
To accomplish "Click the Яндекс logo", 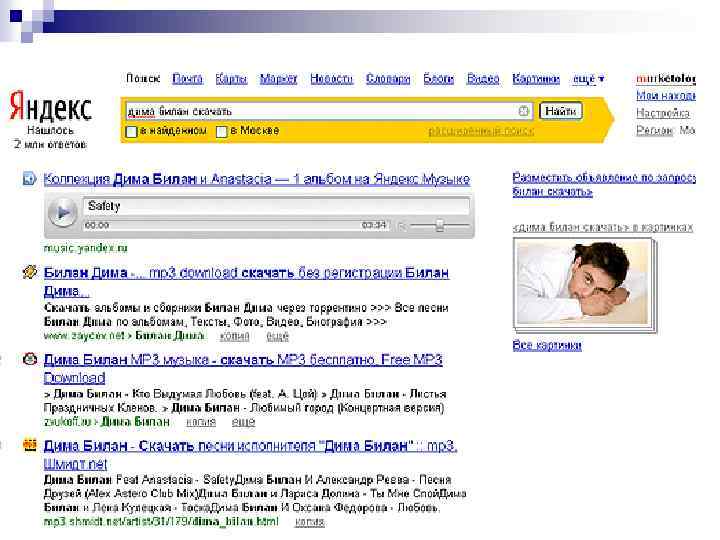I will pos(50,107).
